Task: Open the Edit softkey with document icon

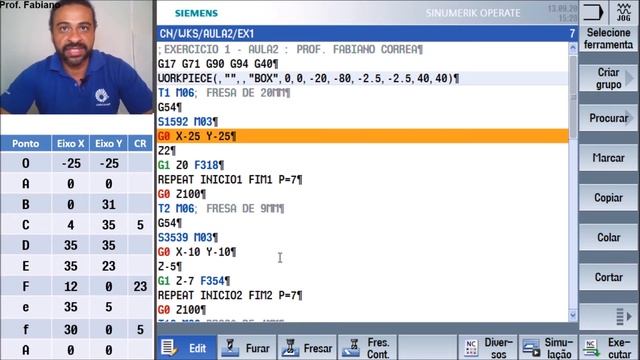Action: point(187,348)
